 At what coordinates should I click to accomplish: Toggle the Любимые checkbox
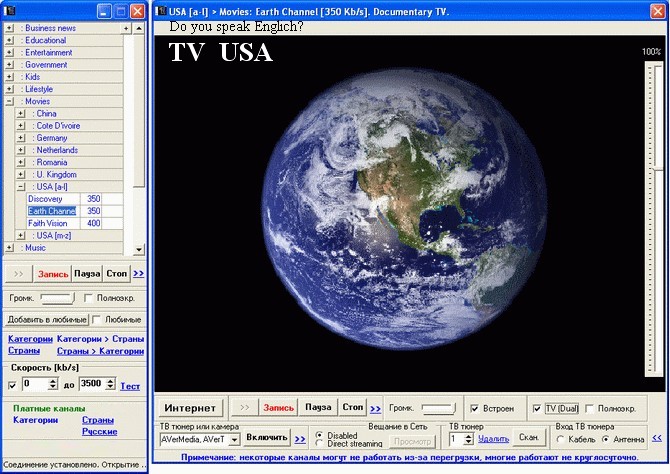[x=97, y=320]
